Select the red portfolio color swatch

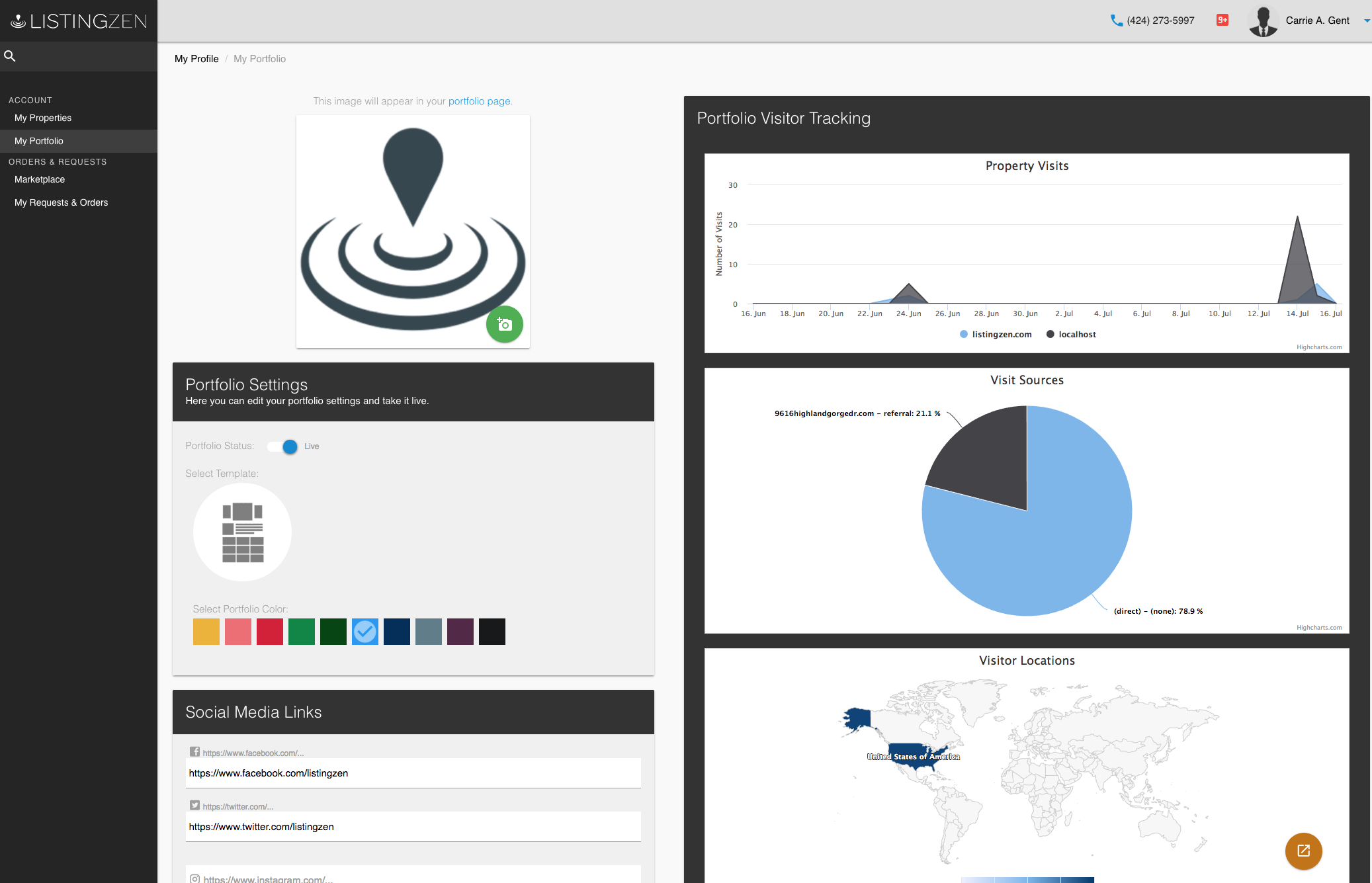pos(270,632)
